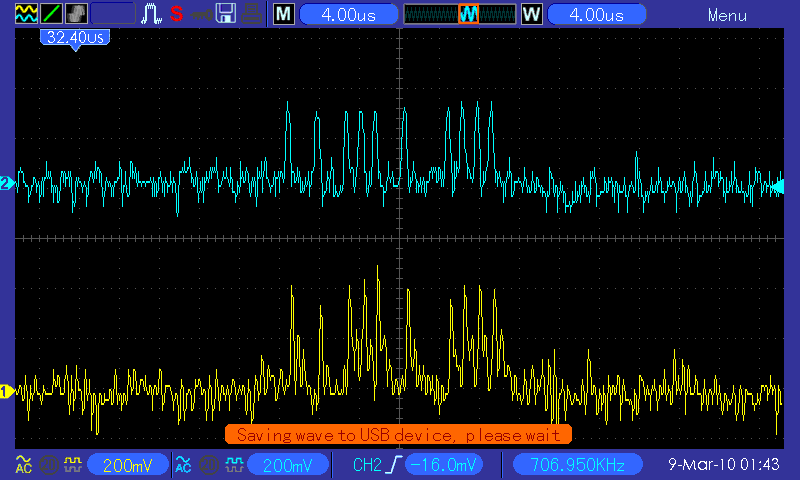Viewport: 800px width, 480px height.
Task: Click the main timebase 4.00us readout
Action: [x=348, y=14]
